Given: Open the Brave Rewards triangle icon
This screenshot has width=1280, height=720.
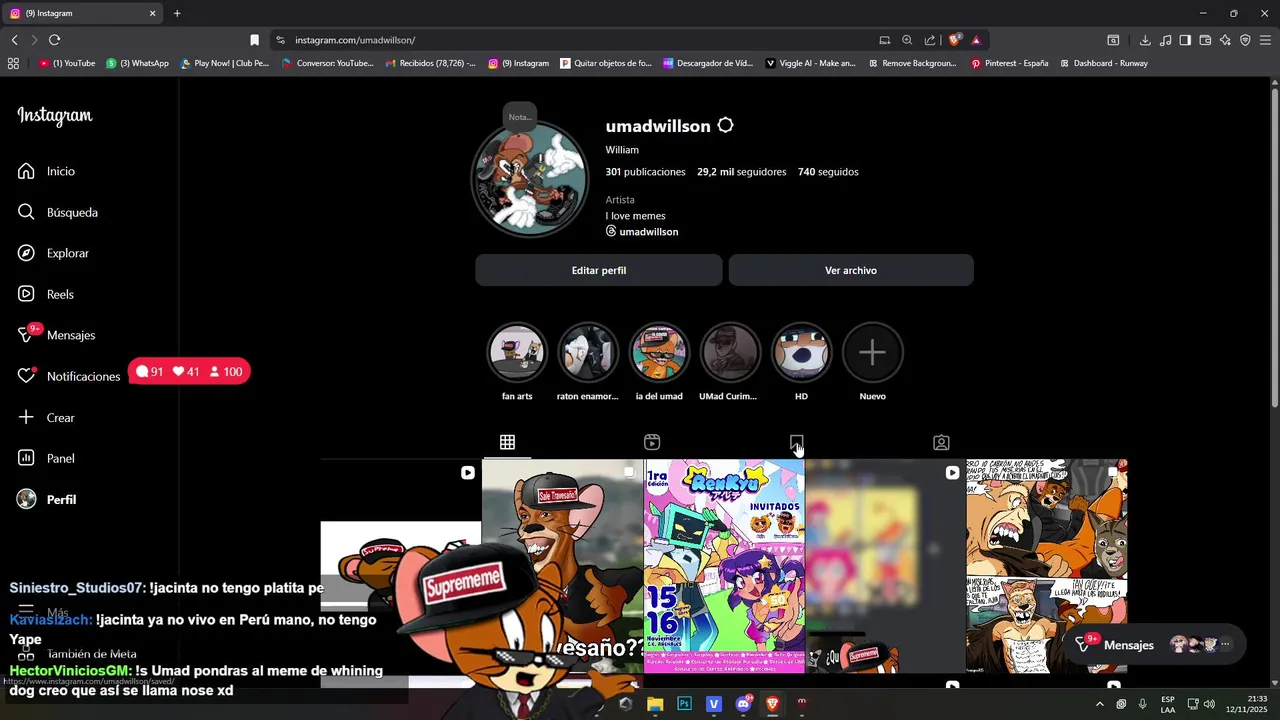Looking at the screenshot, I should [x=976, y=40].
